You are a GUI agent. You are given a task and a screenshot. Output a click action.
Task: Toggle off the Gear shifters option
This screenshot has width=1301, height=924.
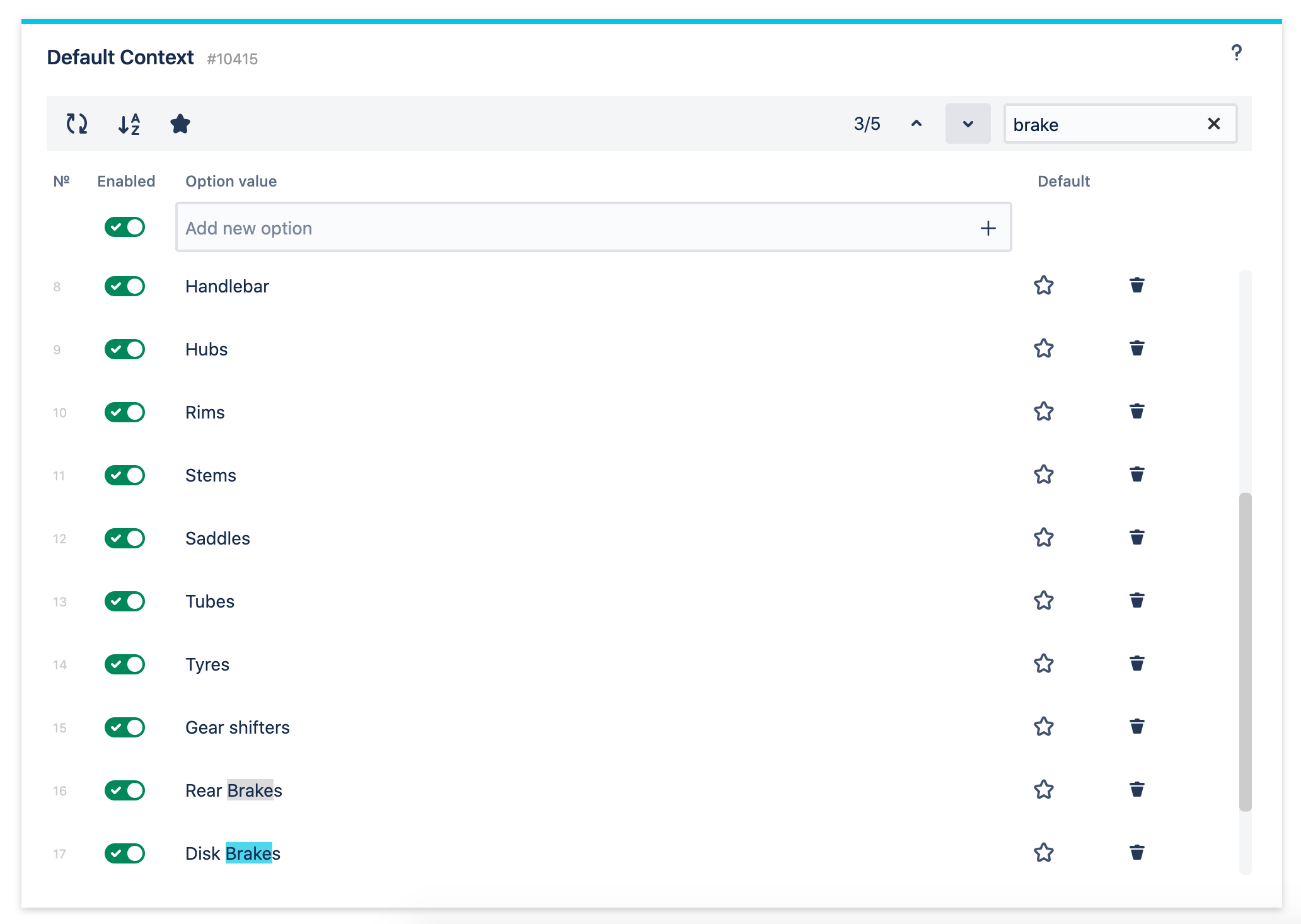pos(125,727)
